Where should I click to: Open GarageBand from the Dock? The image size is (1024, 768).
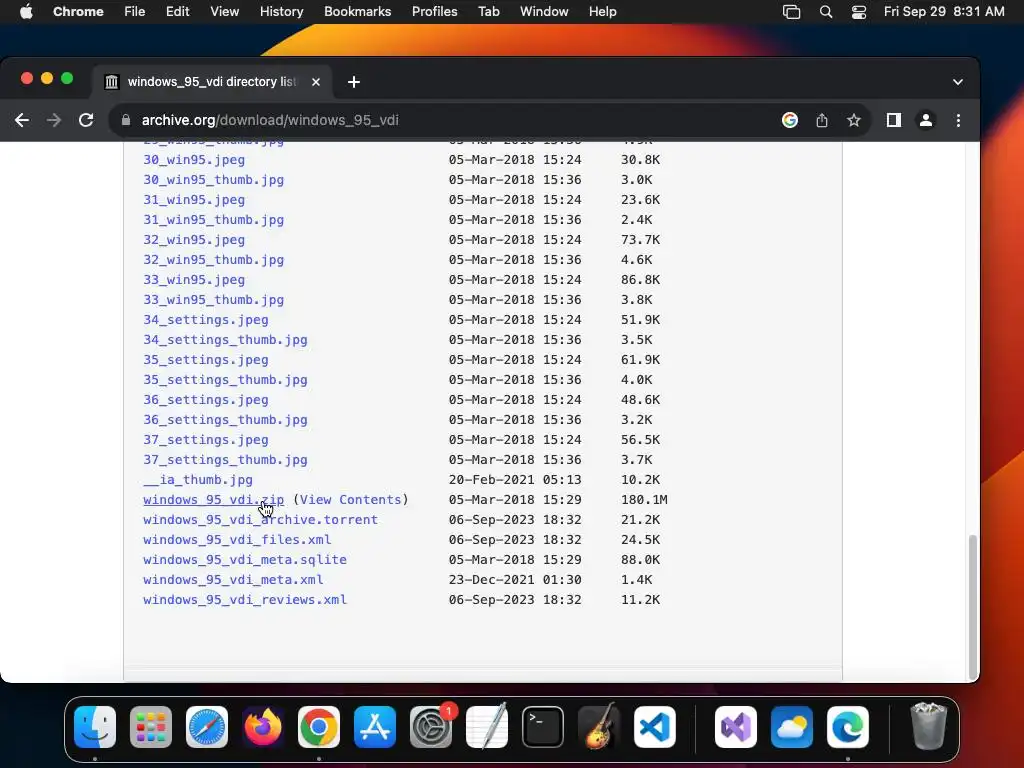599,727
